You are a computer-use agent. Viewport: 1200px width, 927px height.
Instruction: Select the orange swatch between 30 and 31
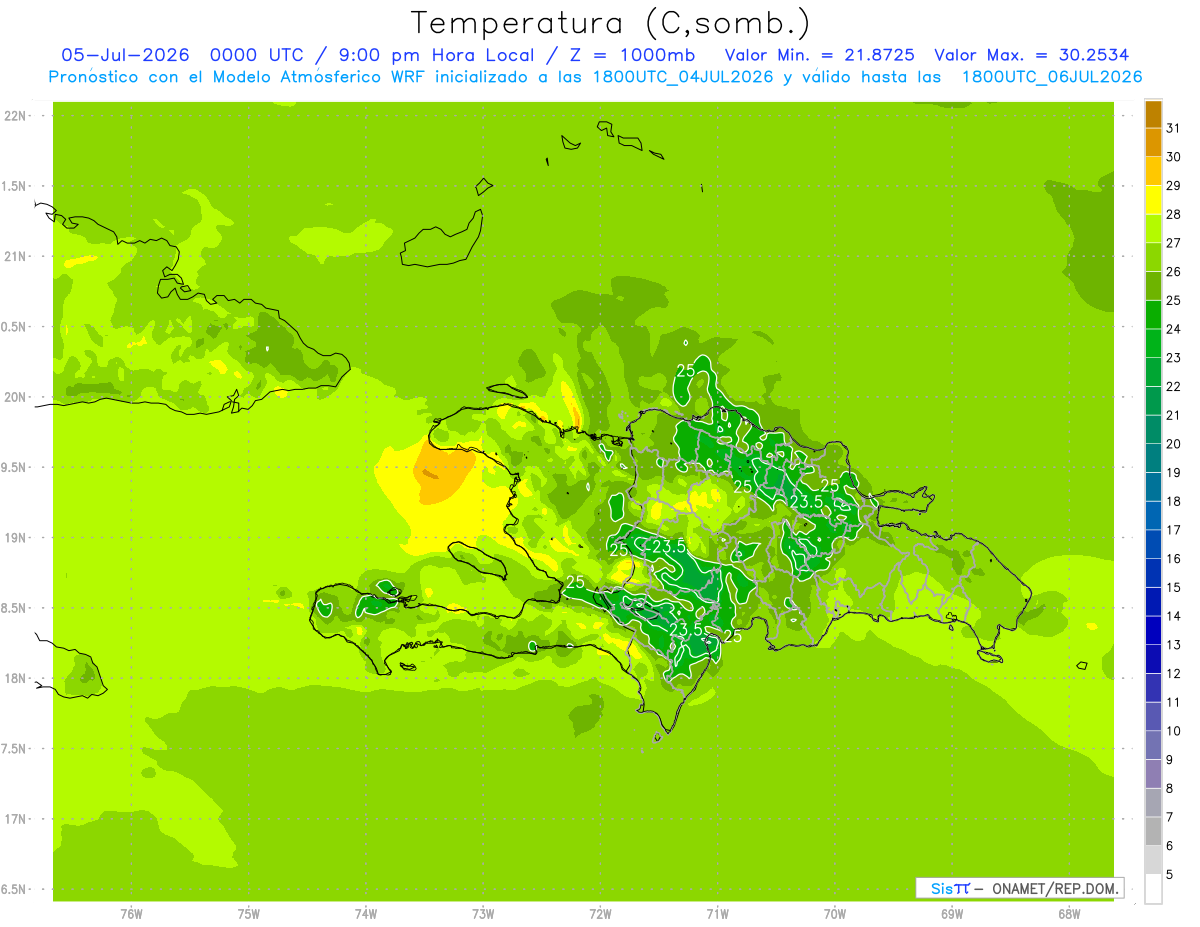(x=1153, y=142)
